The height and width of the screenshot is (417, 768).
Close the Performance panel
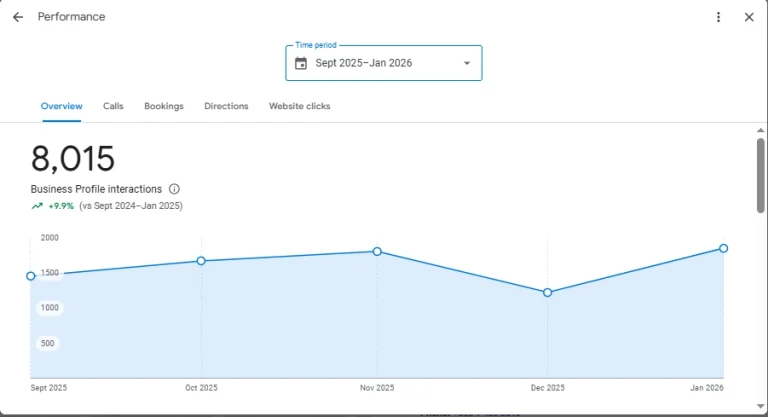[x=749, y=17]
